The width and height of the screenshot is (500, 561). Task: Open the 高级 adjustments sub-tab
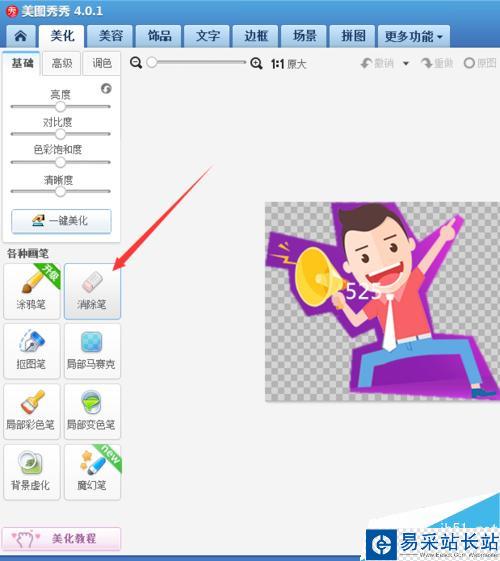coord(62,63)
